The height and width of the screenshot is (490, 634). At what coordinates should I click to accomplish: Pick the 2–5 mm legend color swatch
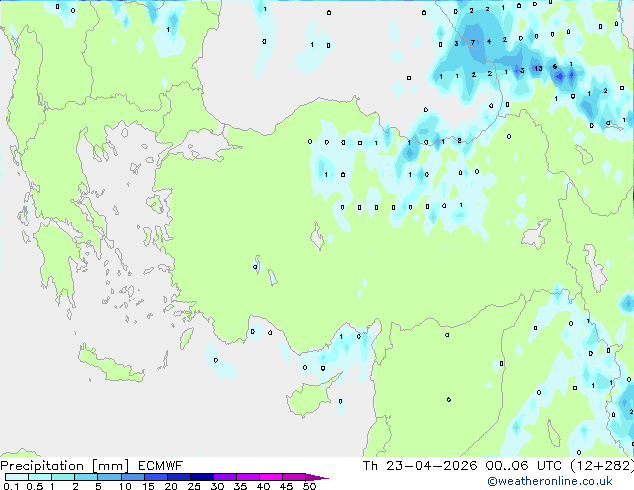[86, 477]
